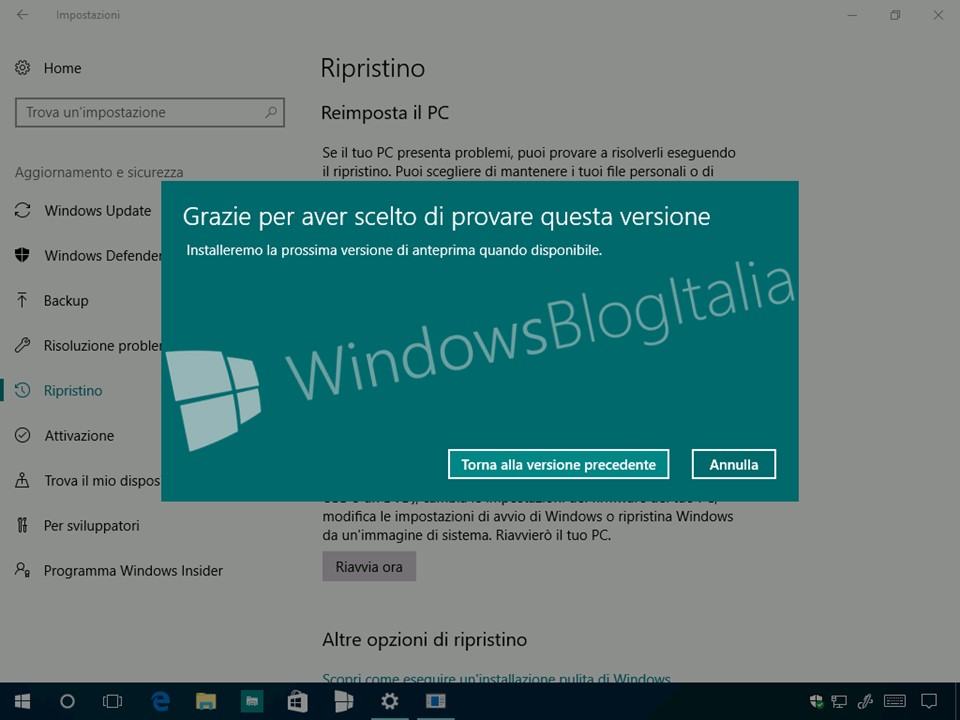Click the wrench troubleshooting icon
The image size is (960, 720).
pyautogui.click(x=23, y=345)
